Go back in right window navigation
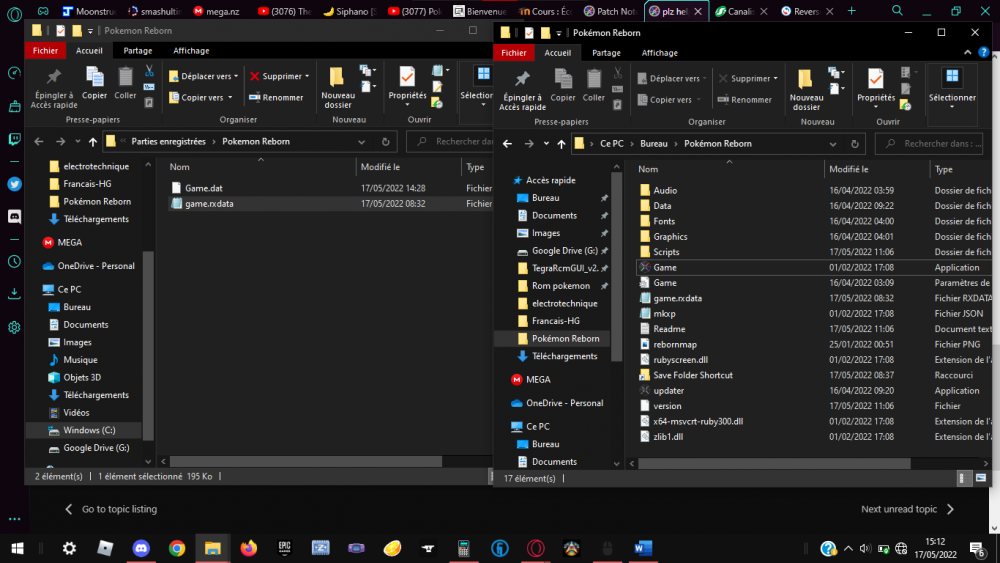Image resolution: width=1000 pixels, height=563 pixels. point(508,144)
